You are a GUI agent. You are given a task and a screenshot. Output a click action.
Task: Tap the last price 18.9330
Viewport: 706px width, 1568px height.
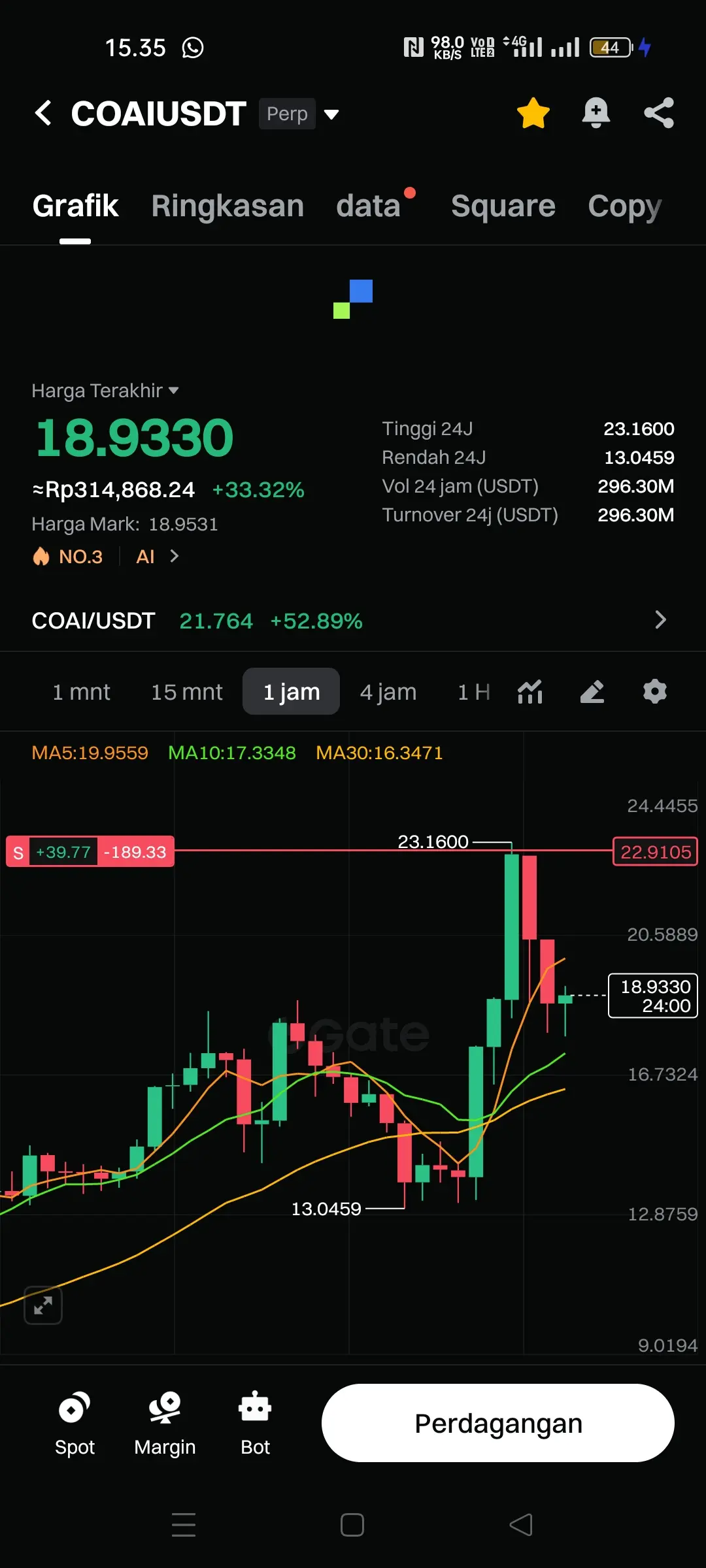pyautogui.click(x=134, y=438)
